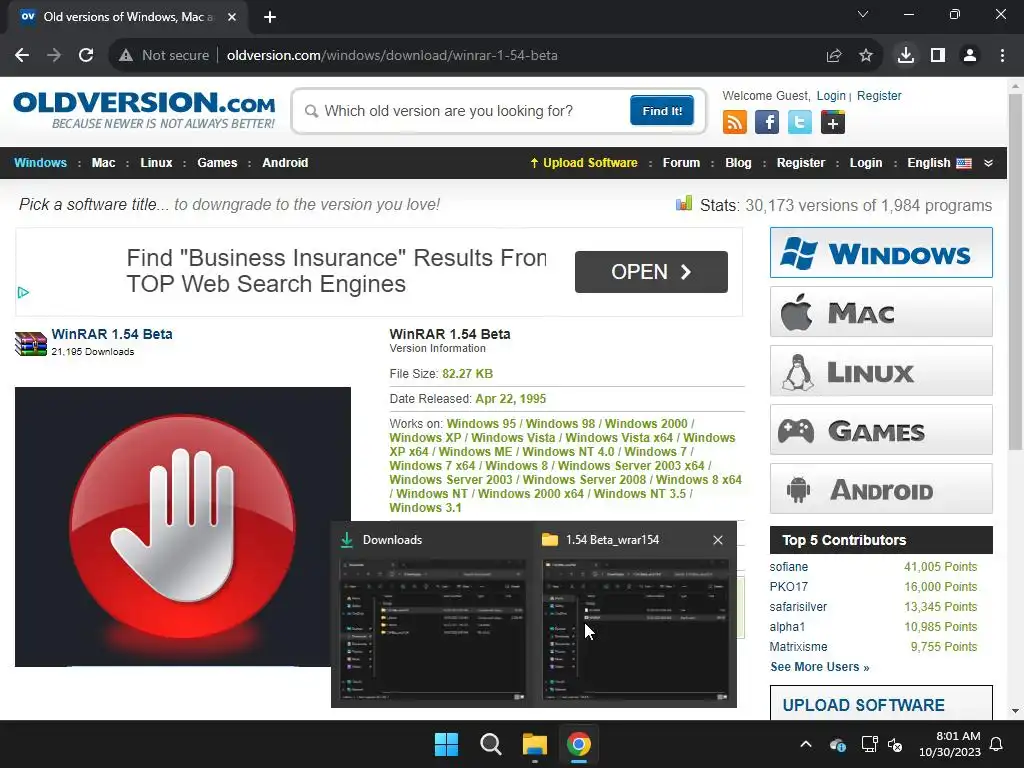Close the 1.54 Beta_wrar154 preview

(718, 540)
